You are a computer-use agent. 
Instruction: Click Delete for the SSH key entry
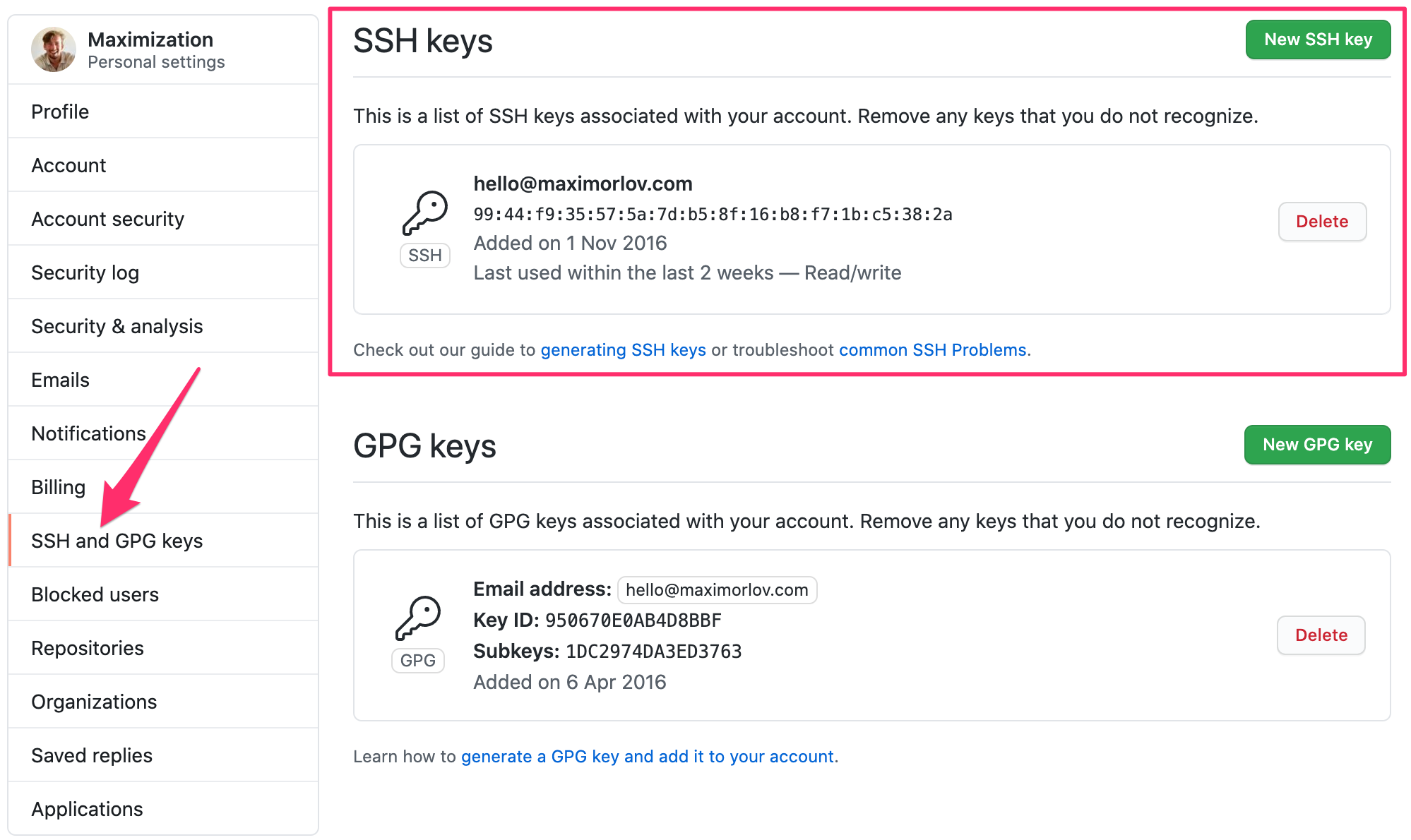pos(1322,221)
